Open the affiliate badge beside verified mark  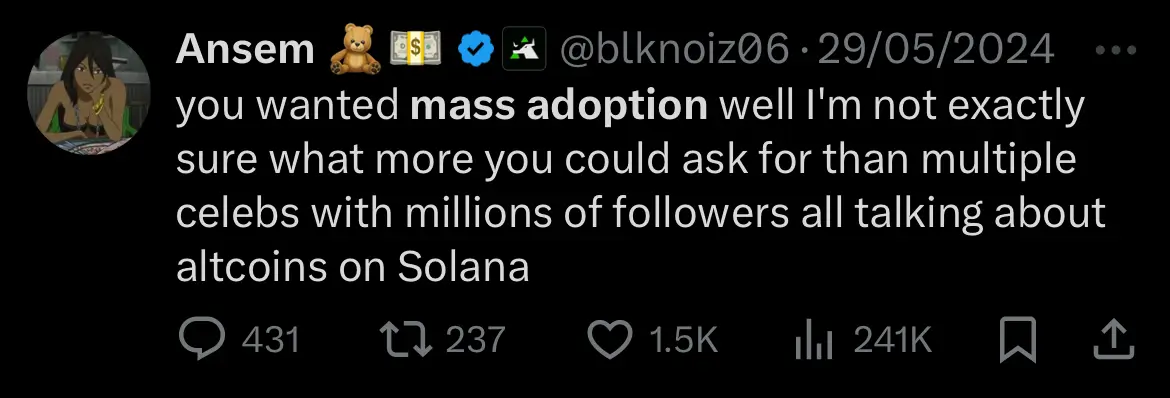click(x=523, y=50)
